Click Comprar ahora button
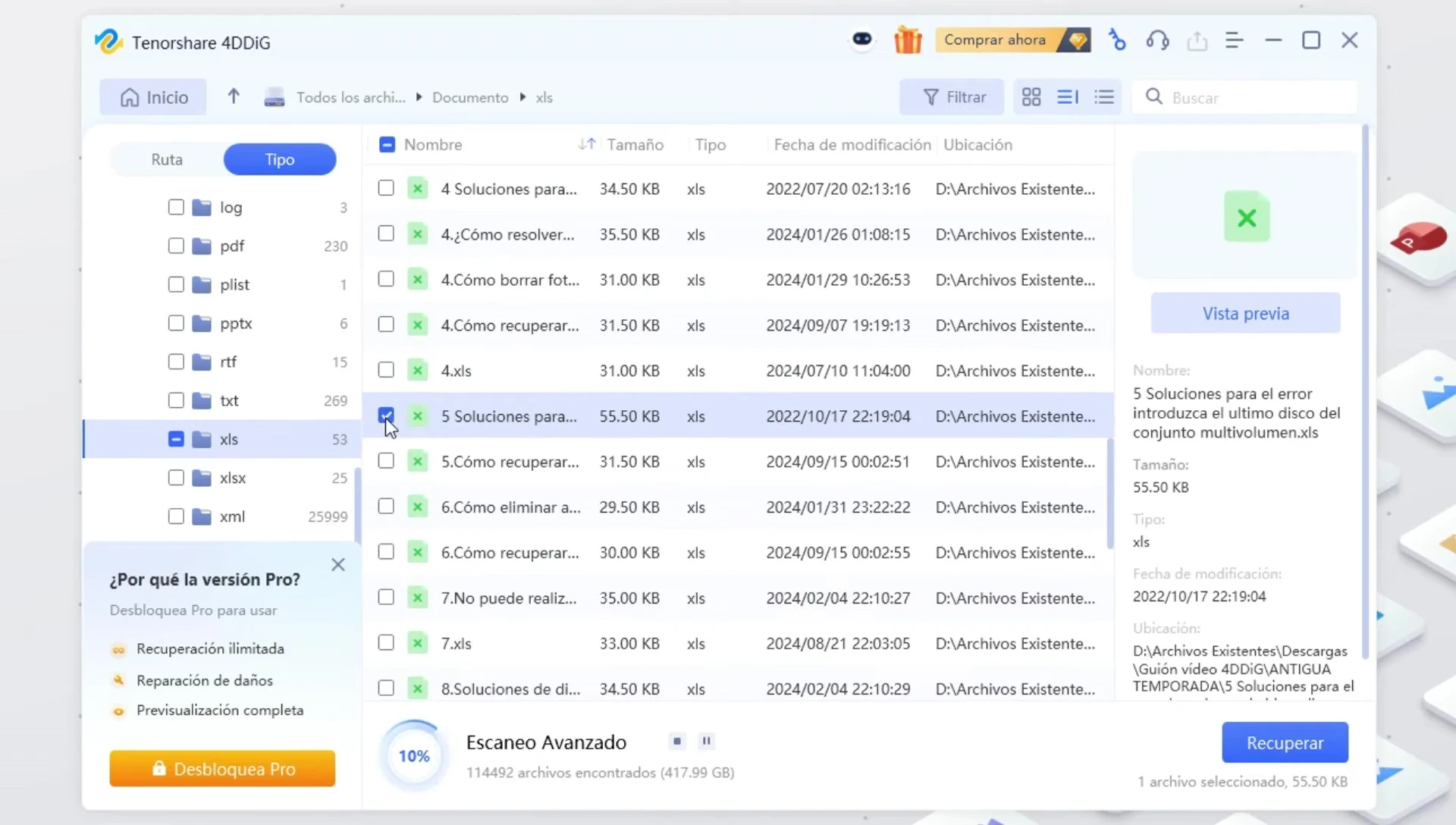 1013,39
